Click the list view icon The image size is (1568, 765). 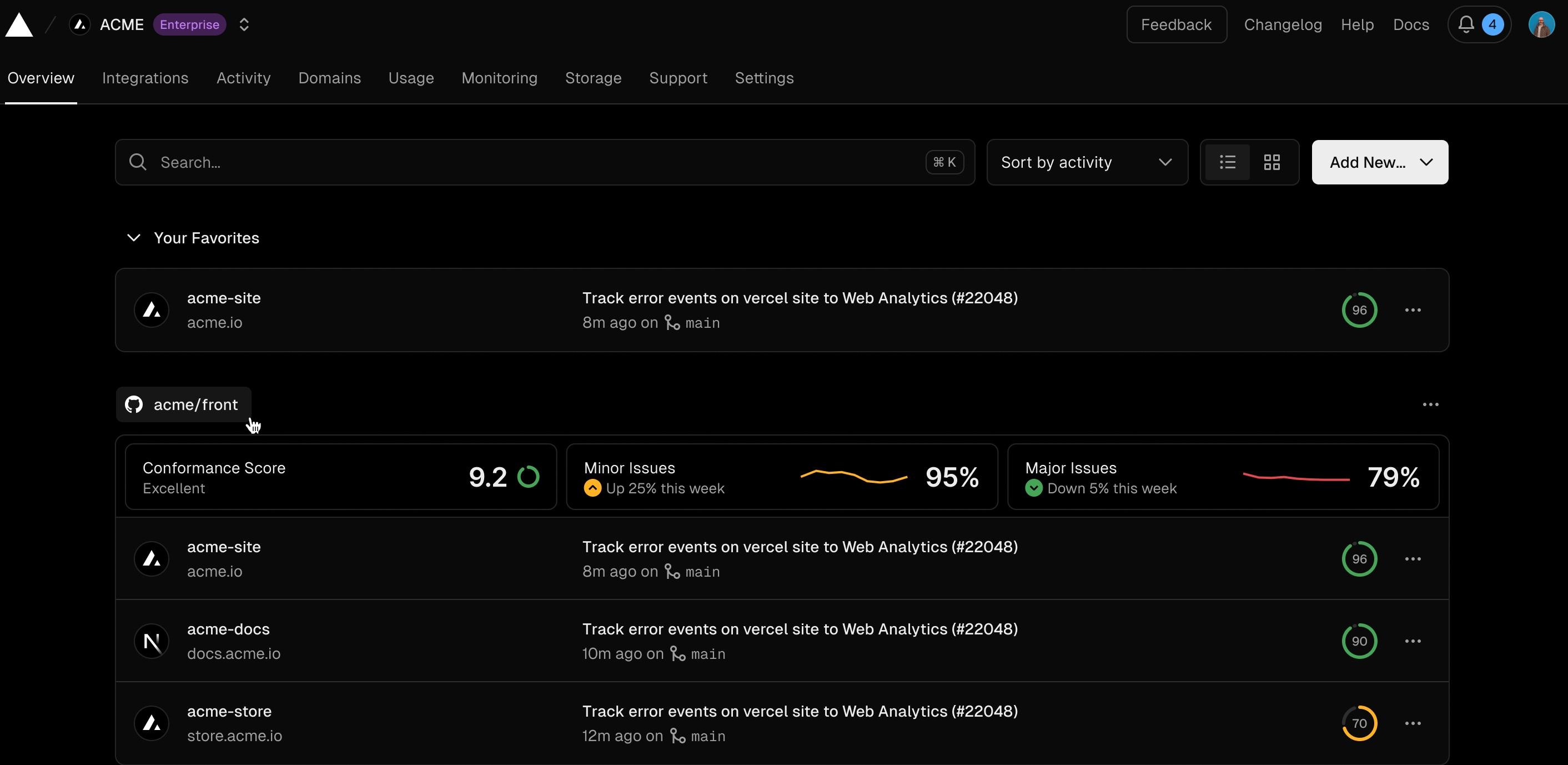(1228, 162)
